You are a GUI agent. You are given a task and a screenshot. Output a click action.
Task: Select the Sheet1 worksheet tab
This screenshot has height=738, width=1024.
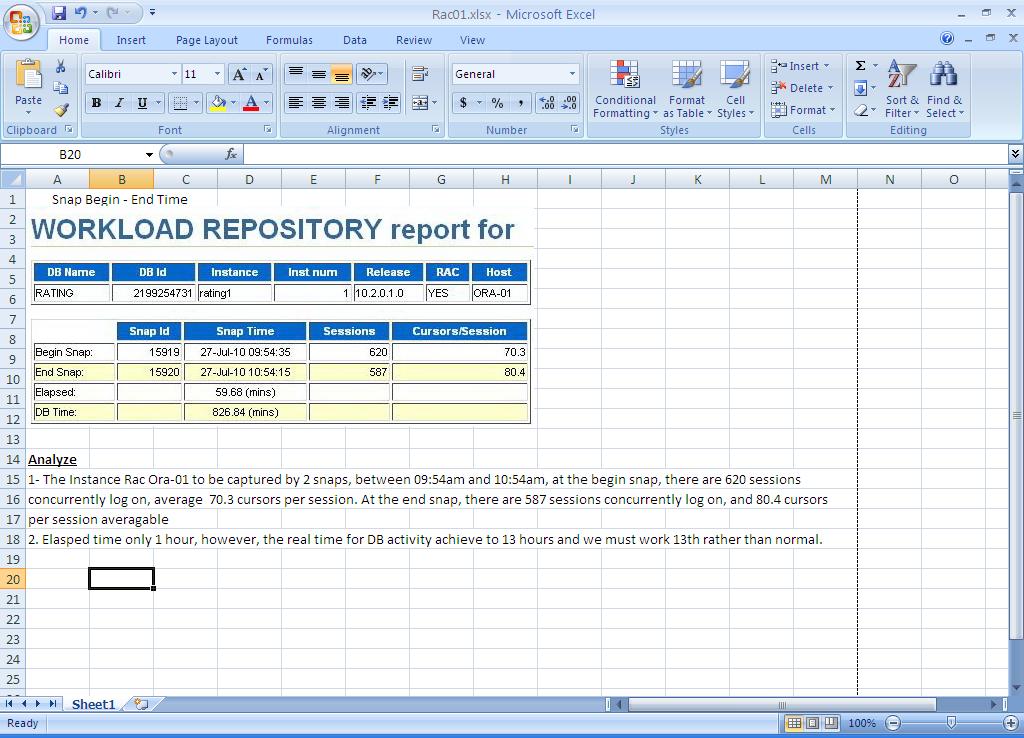click(93, 704)
